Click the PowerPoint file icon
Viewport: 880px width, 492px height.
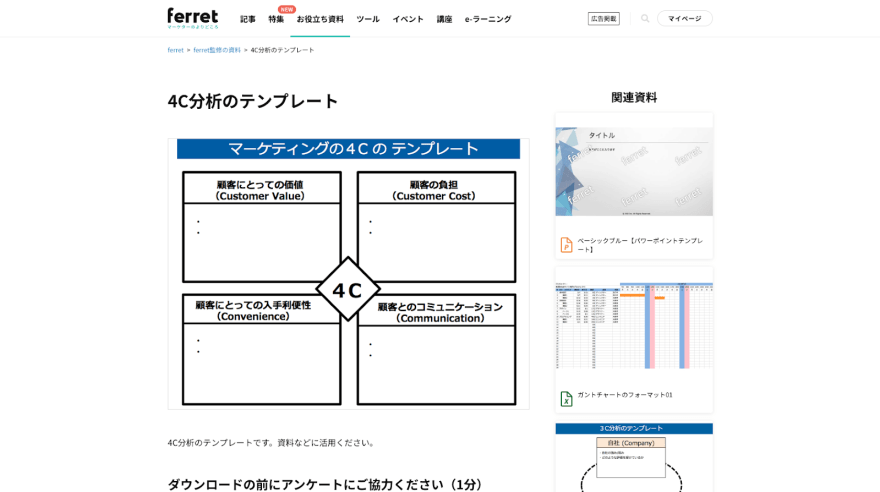(566, 245)
